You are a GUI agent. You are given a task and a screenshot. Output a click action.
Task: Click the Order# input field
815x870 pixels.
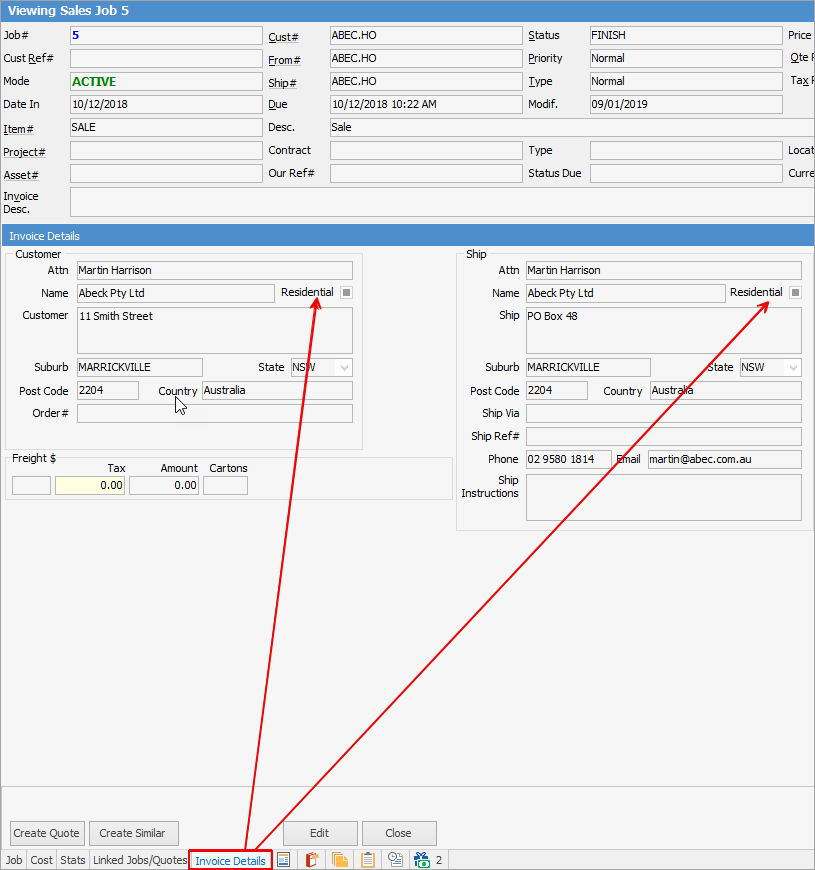215,413
